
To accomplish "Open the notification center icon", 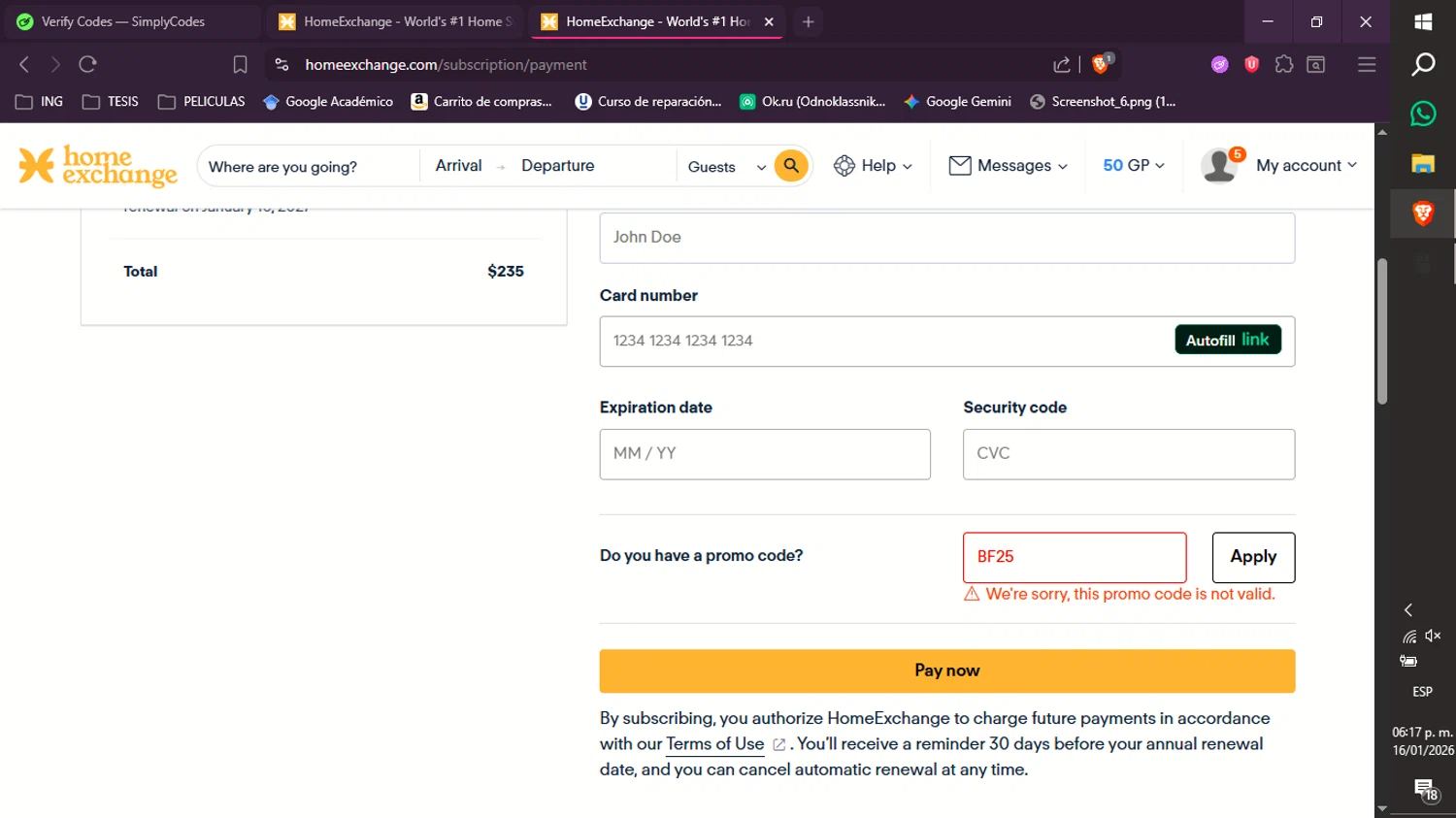I will click(x=1425, y=789).
